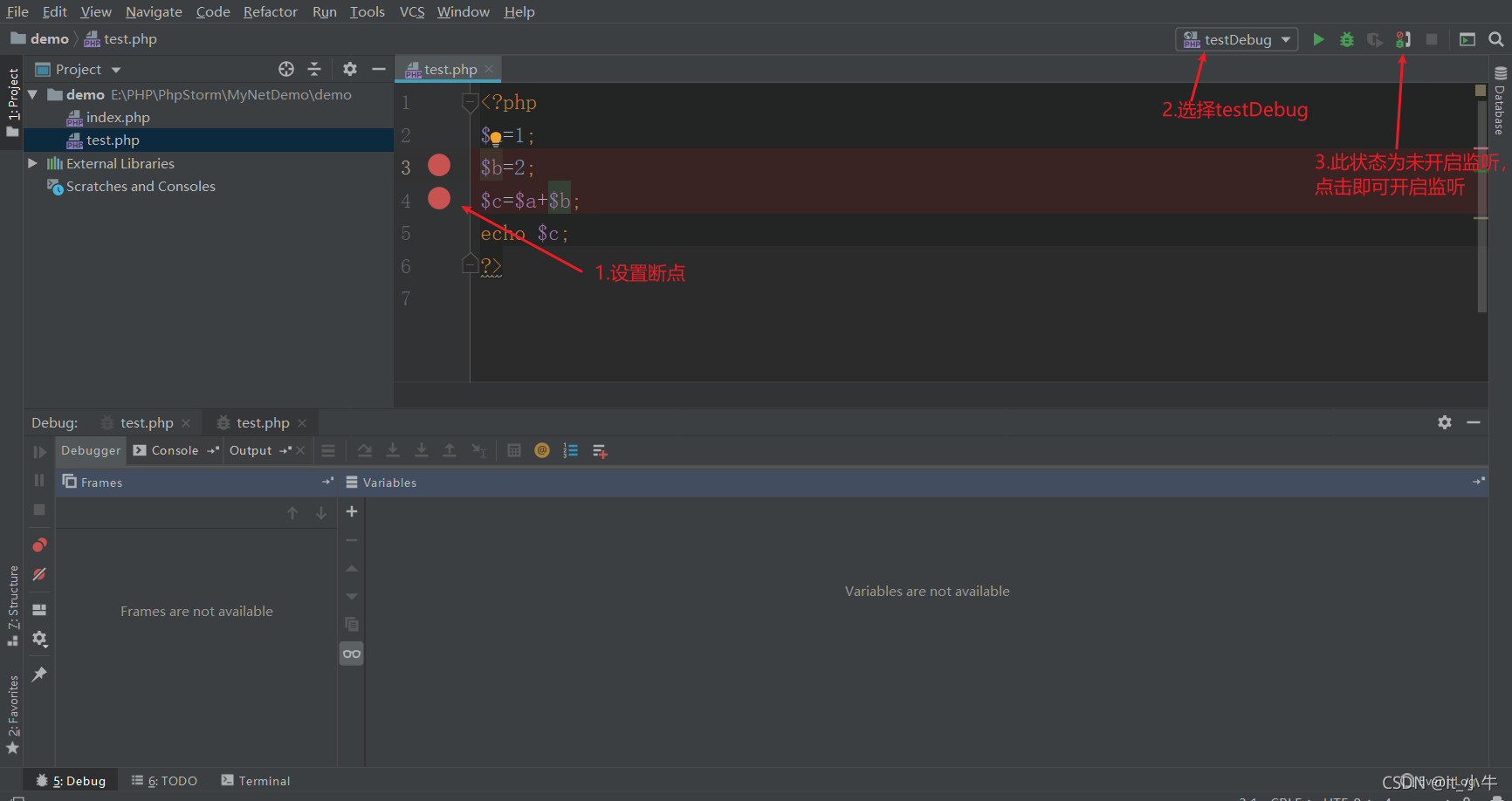Toggle breakpoint on line 3
Viewport: 1512px width, 801px height.
[439, 165]
